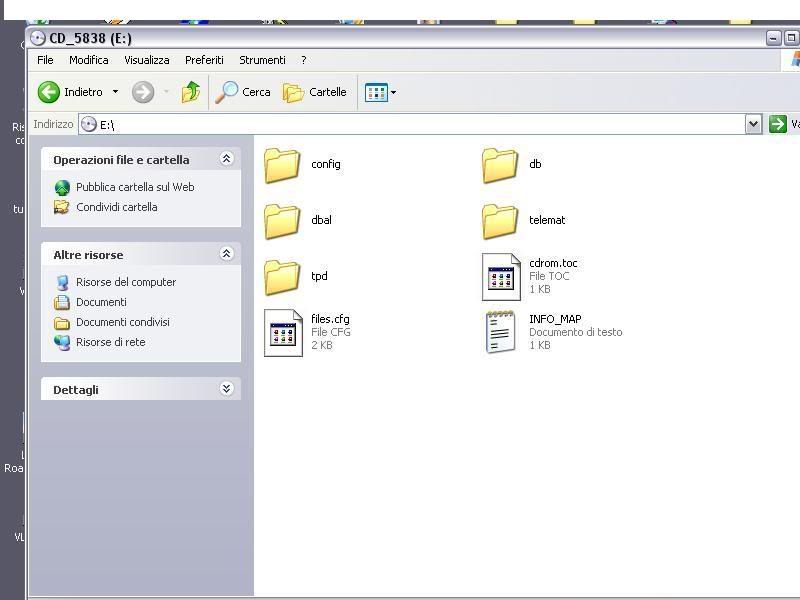Open Risorse del computer link
Screen dimensions: 800x600
[126, 282]
